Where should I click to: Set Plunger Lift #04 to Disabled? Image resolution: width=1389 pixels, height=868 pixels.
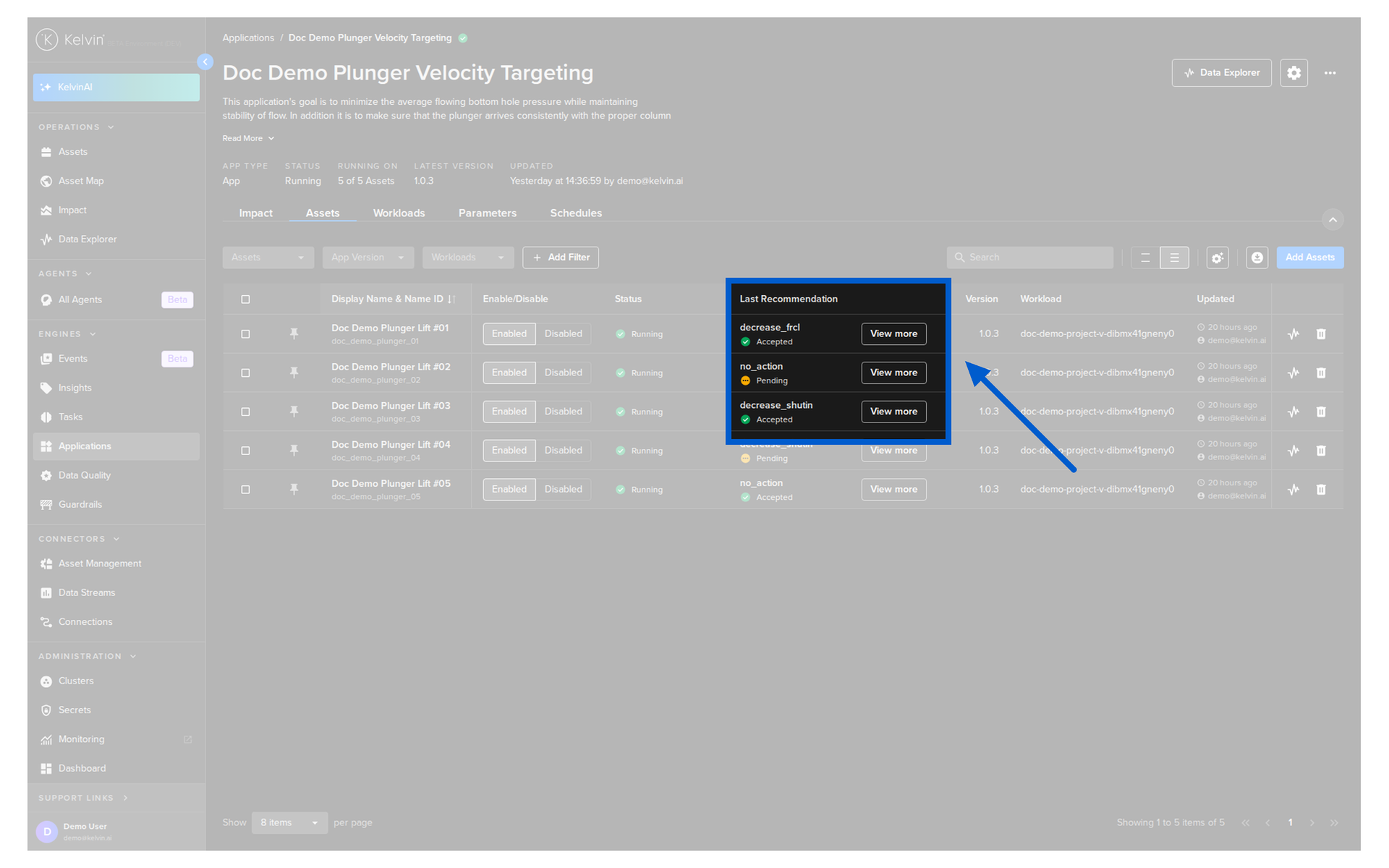tap(563, 451)
